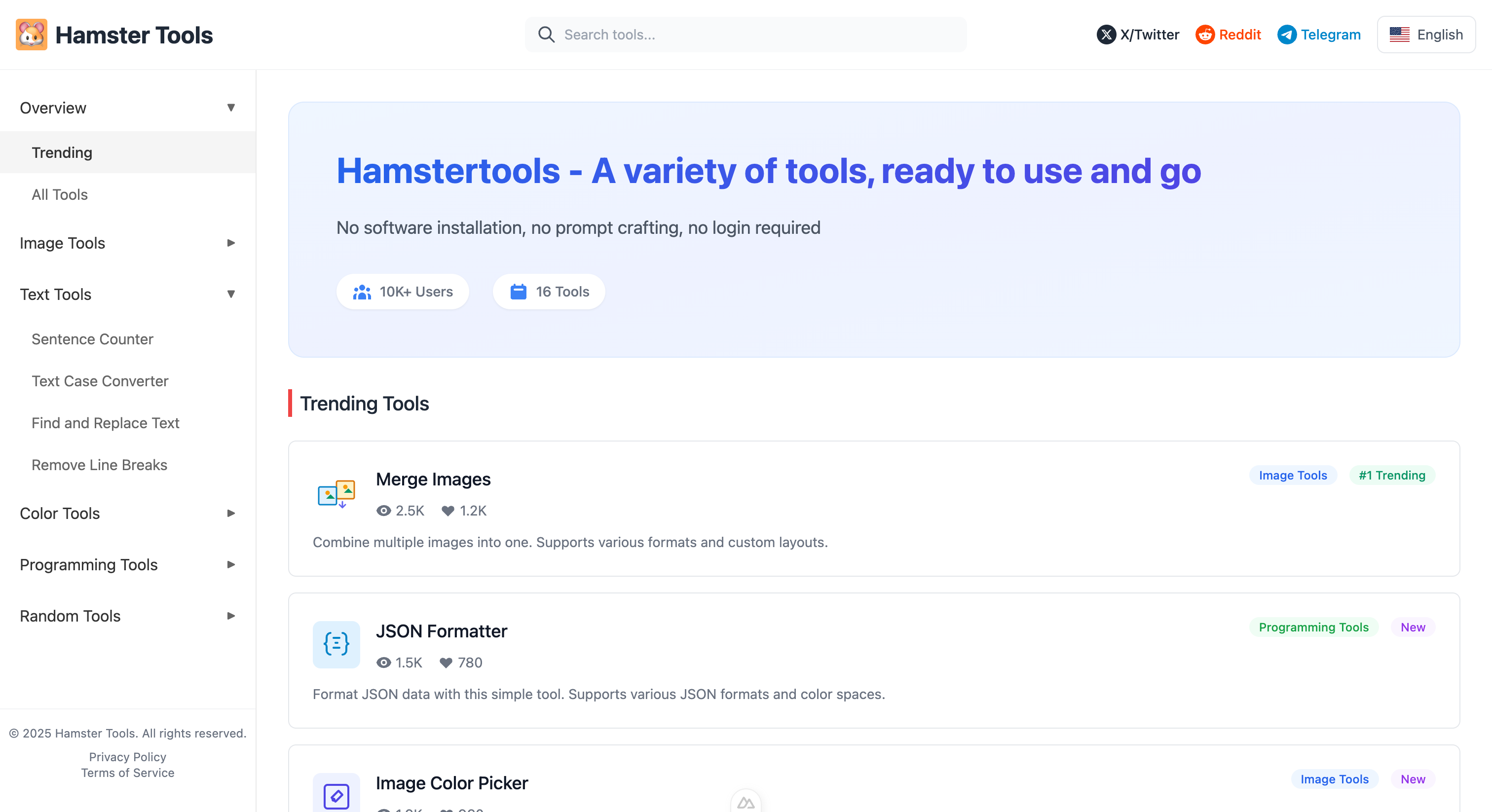
Task: Click the JSON Formatter braces icon
Action: [336, 645]
